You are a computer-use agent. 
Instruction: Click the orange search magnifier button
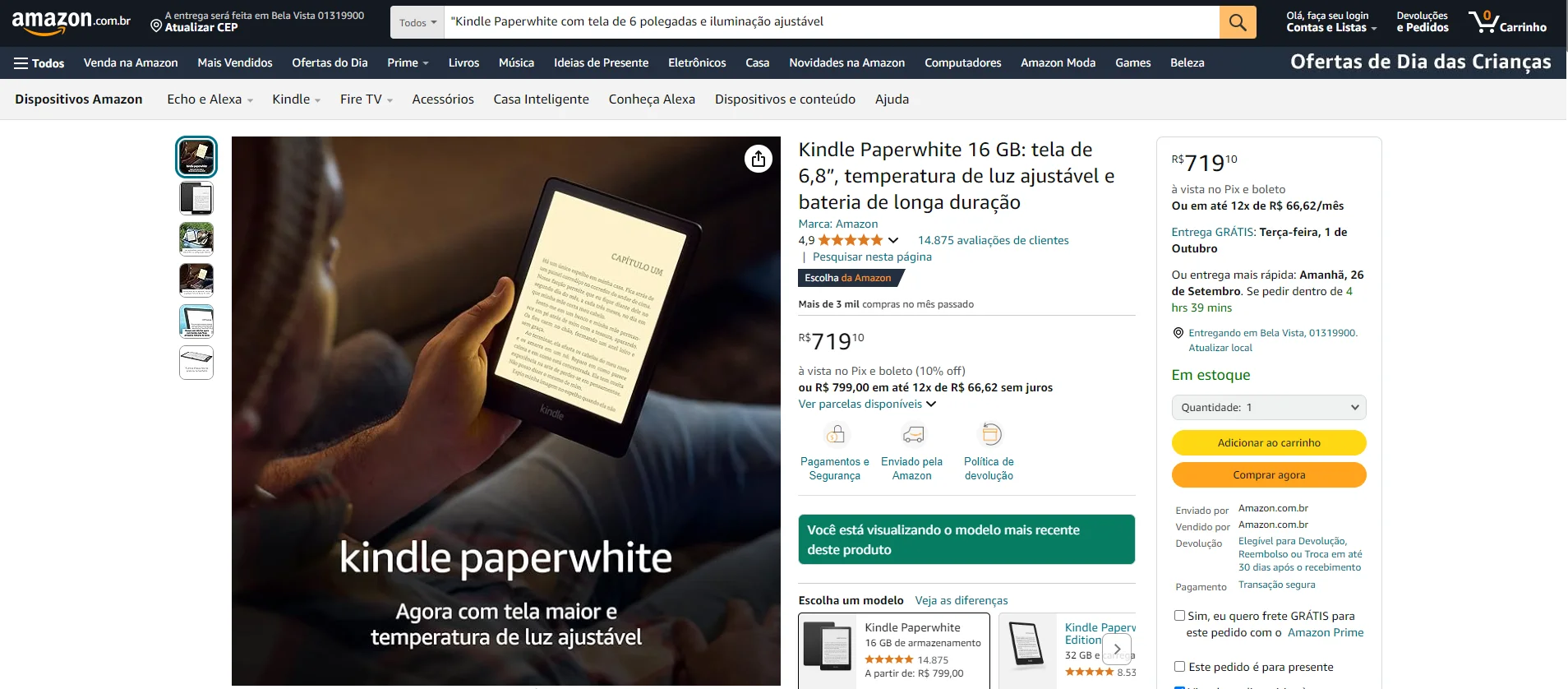1238,22
